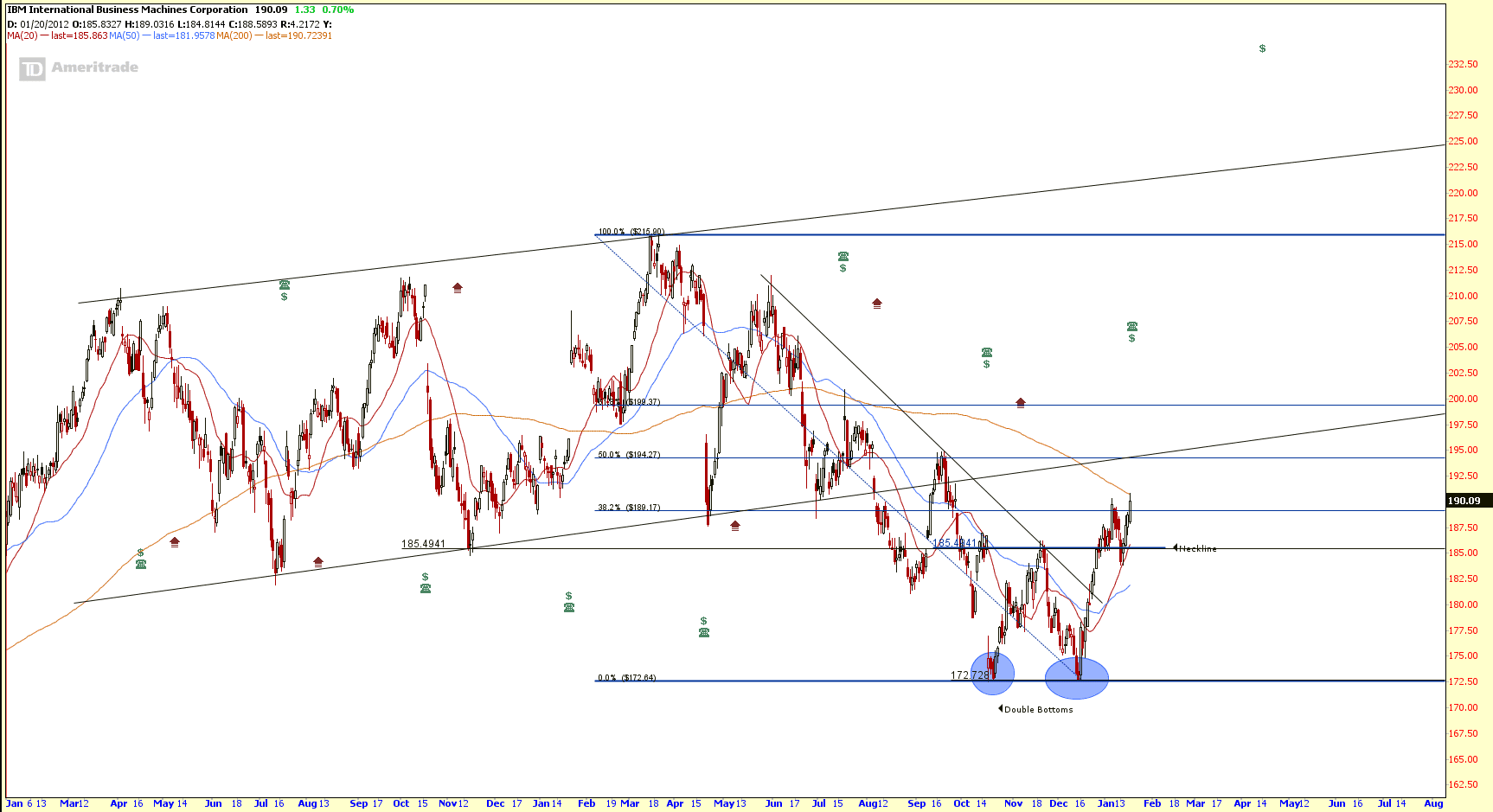This screenshot has height=812, width=1493.
Task: Click the 50.0% ($194.27) Fibonacci label
Action: [x=629, y=455]
